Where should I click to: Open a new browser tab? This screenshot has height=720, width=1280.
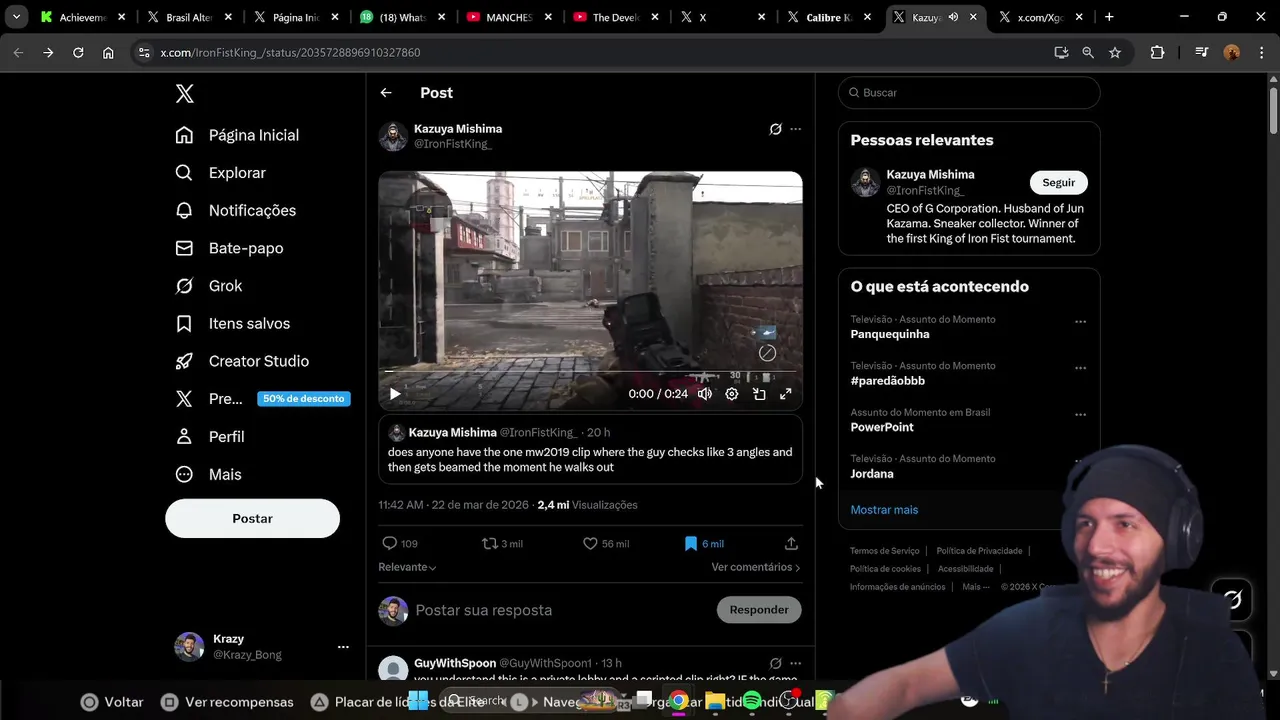tap(1109, 17)
